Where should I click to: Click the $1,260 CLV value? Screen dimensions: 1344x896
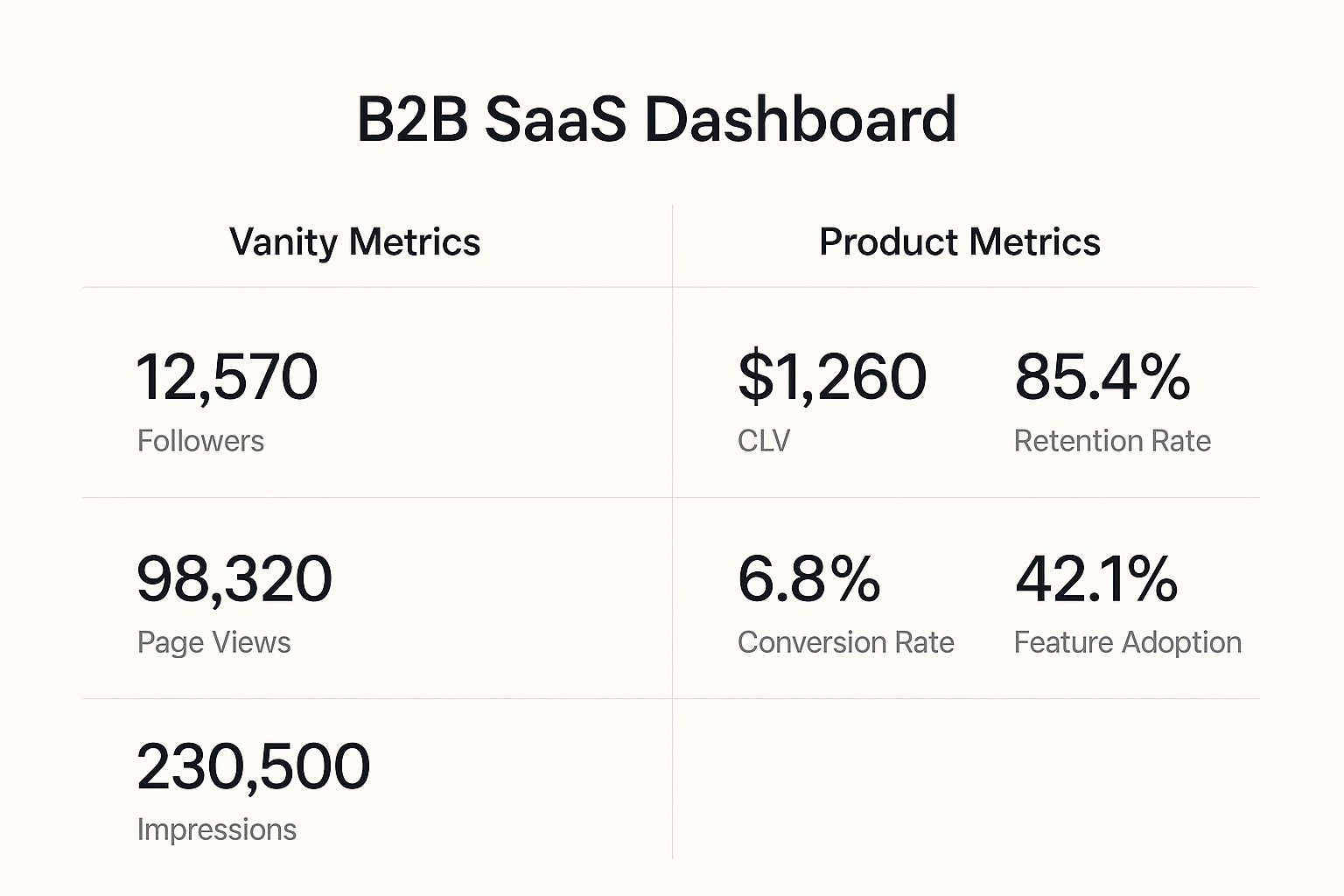(x=831, y=377)
